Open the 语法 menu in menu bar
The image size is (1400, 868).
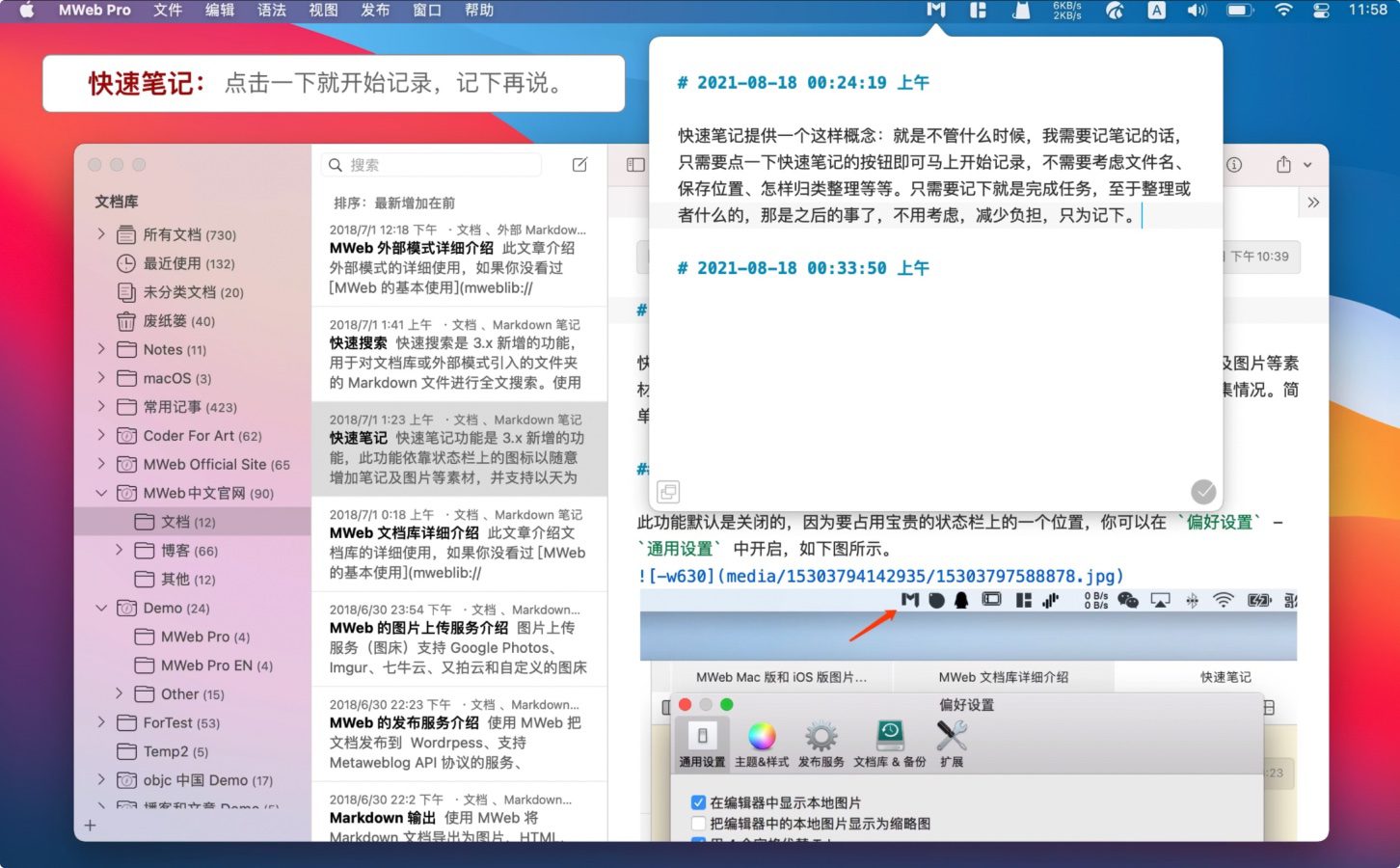click(x=271, y=11)
